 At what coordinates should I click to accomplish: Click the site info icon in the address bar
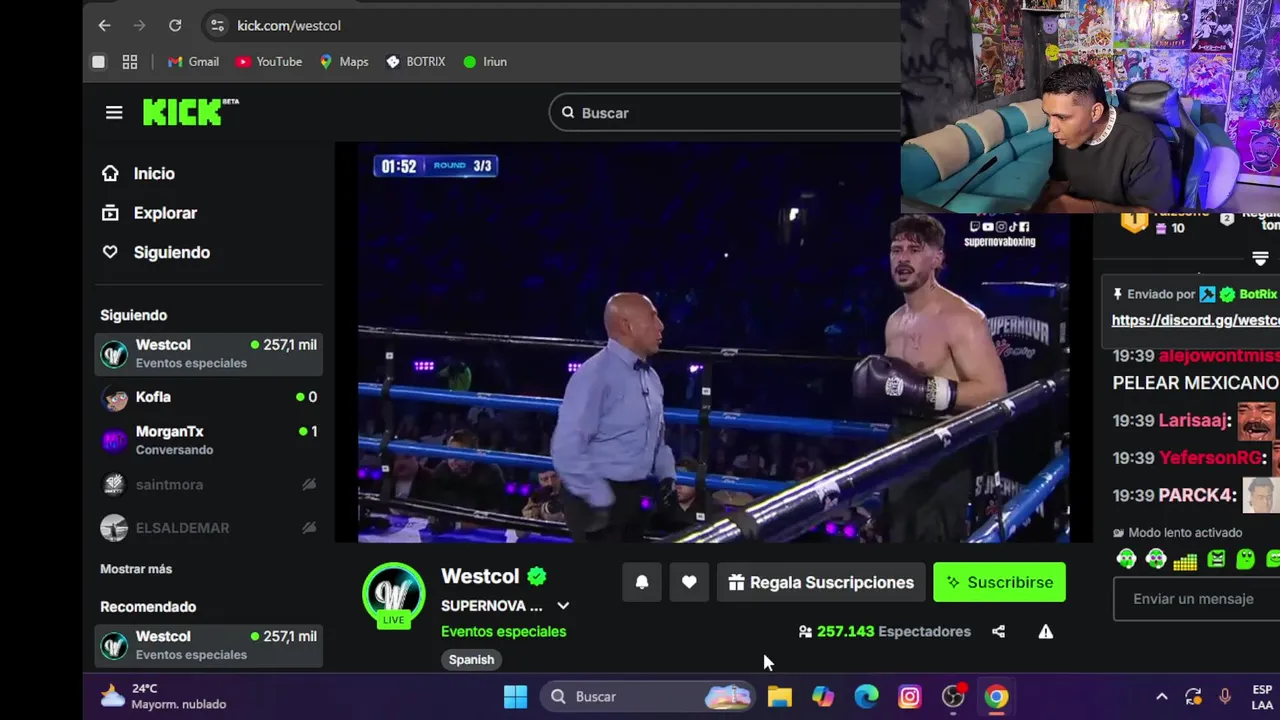pos(217,25)
